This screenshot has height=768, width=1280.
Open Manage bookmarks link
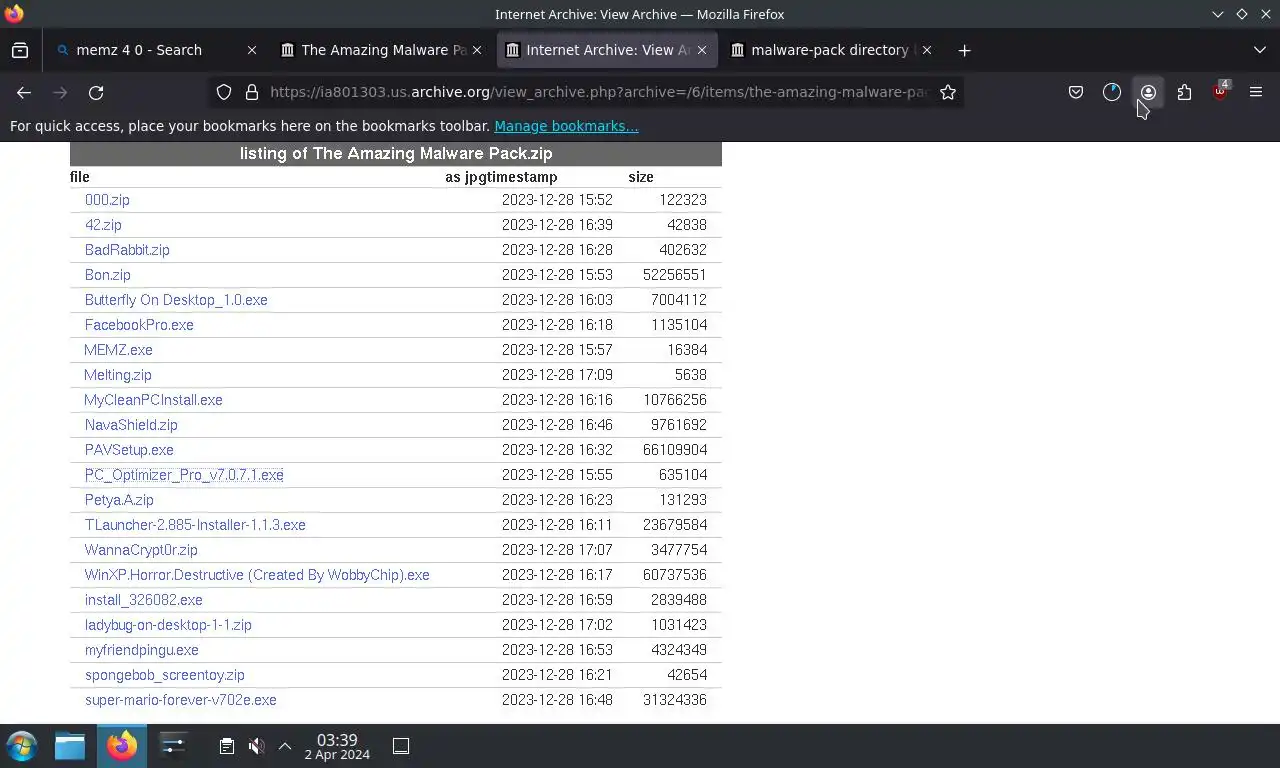tap(566, 126)
